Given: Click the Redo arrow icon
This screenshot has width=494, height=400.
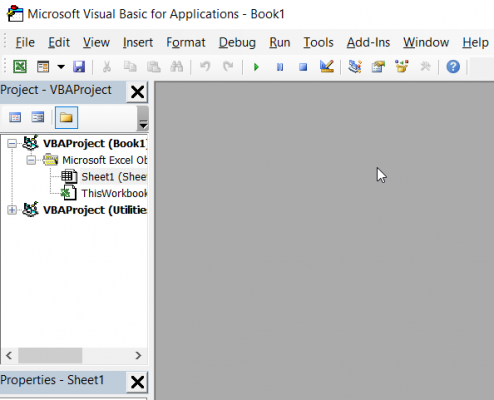Looking at the screenshot, I should pyautogui.click(x=228, y=67).
